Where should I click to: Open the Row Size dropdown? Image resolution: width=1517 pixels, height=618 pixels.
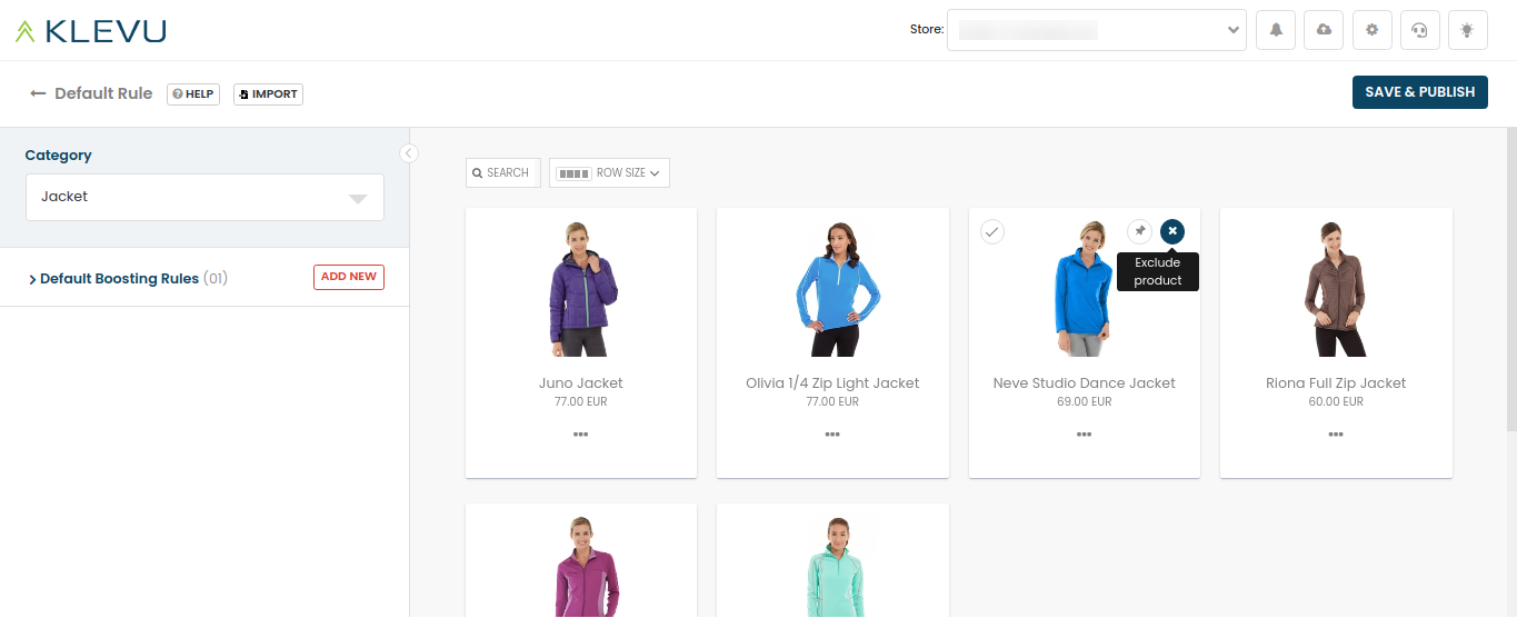point(609,173)
